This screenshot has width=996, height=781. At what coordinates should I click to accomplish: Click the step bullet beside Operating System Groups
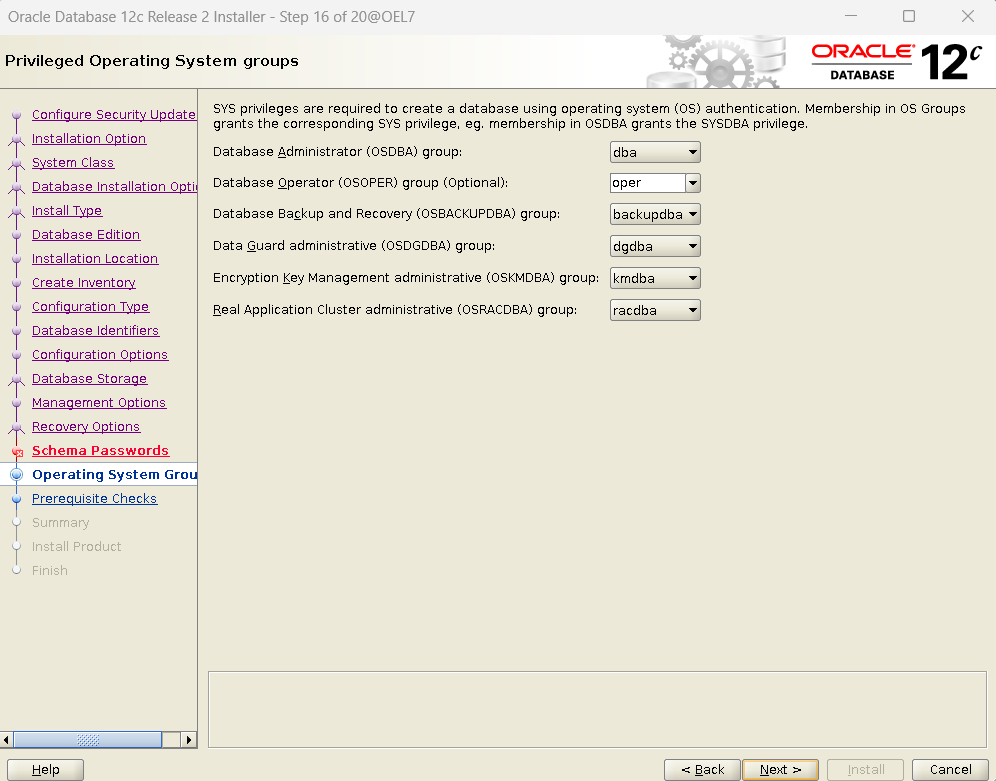click(17, 475)
